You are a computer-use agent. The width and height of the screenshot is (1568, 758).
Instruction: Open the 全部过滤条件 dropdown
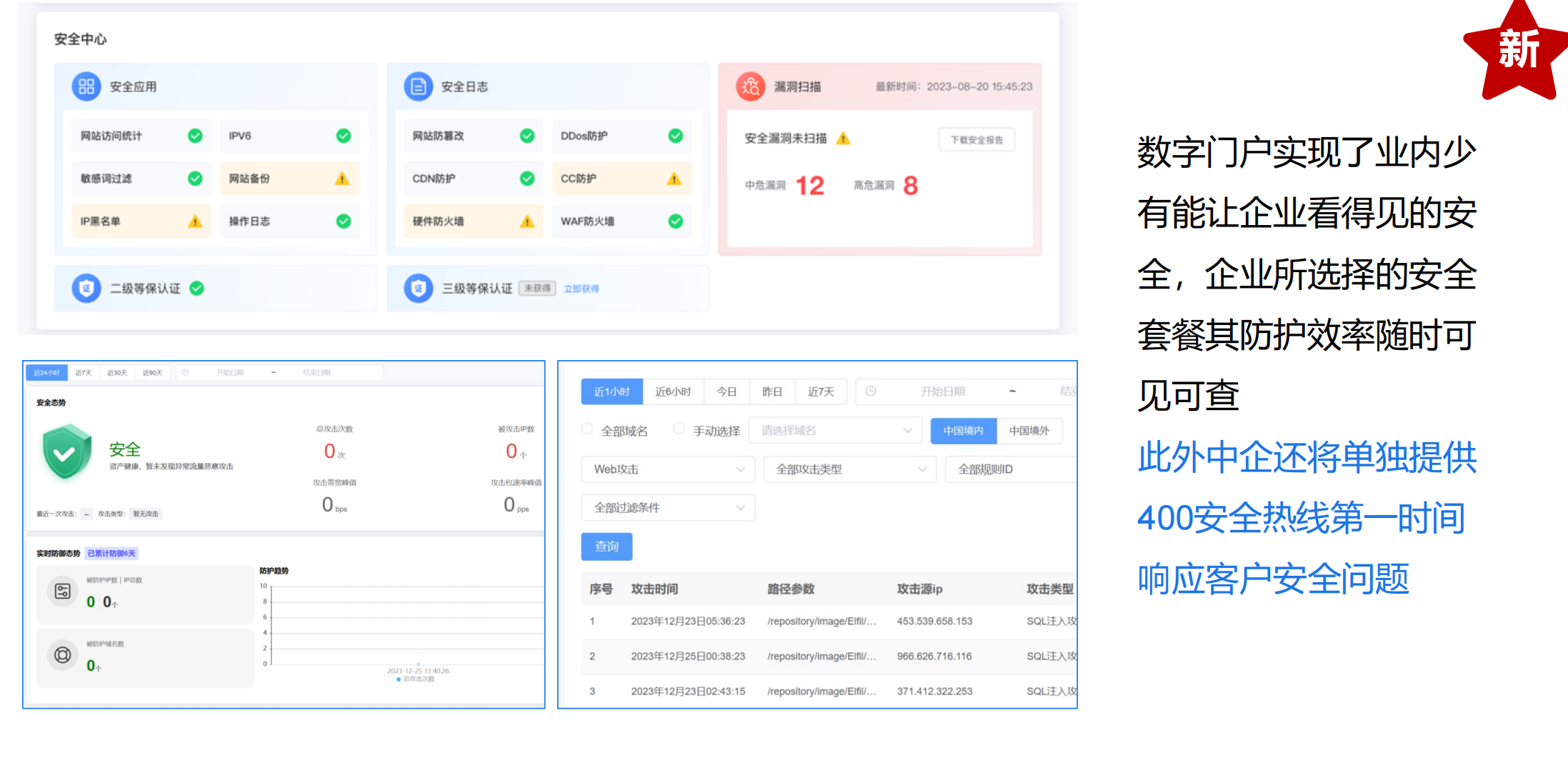[667, 508]
